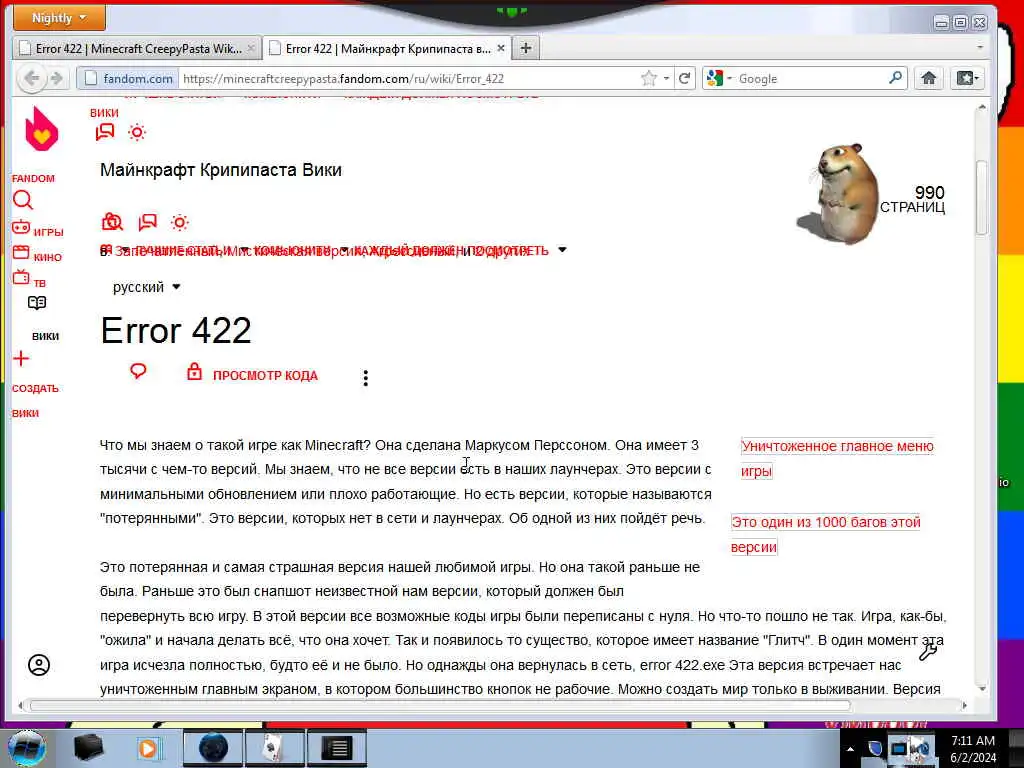Click the vertical scrollbar thumb
The height and width of the screenshot is (768, 1024).
[x=982, y=197]
